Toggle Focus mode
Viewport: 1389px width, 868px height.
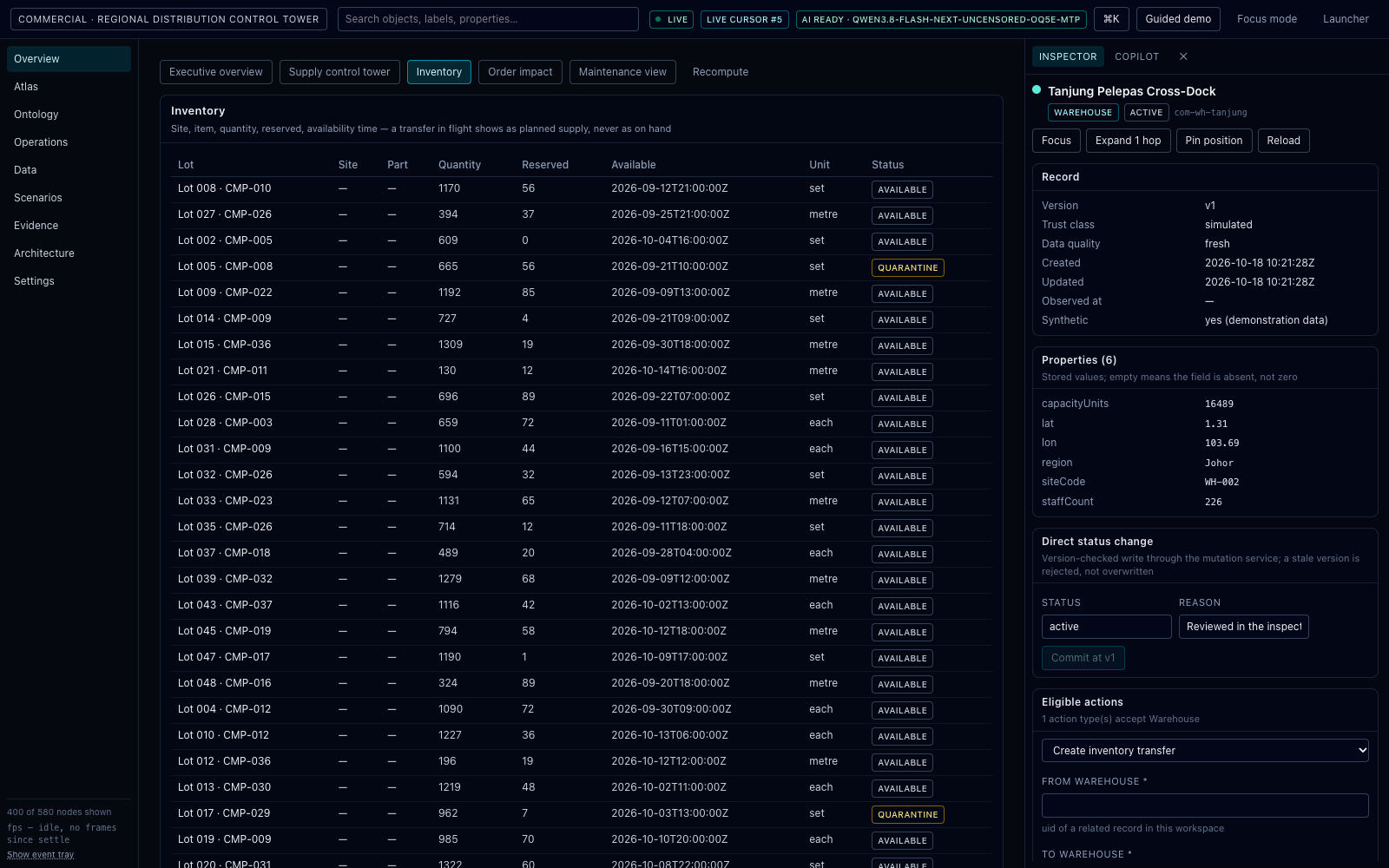1267,19
